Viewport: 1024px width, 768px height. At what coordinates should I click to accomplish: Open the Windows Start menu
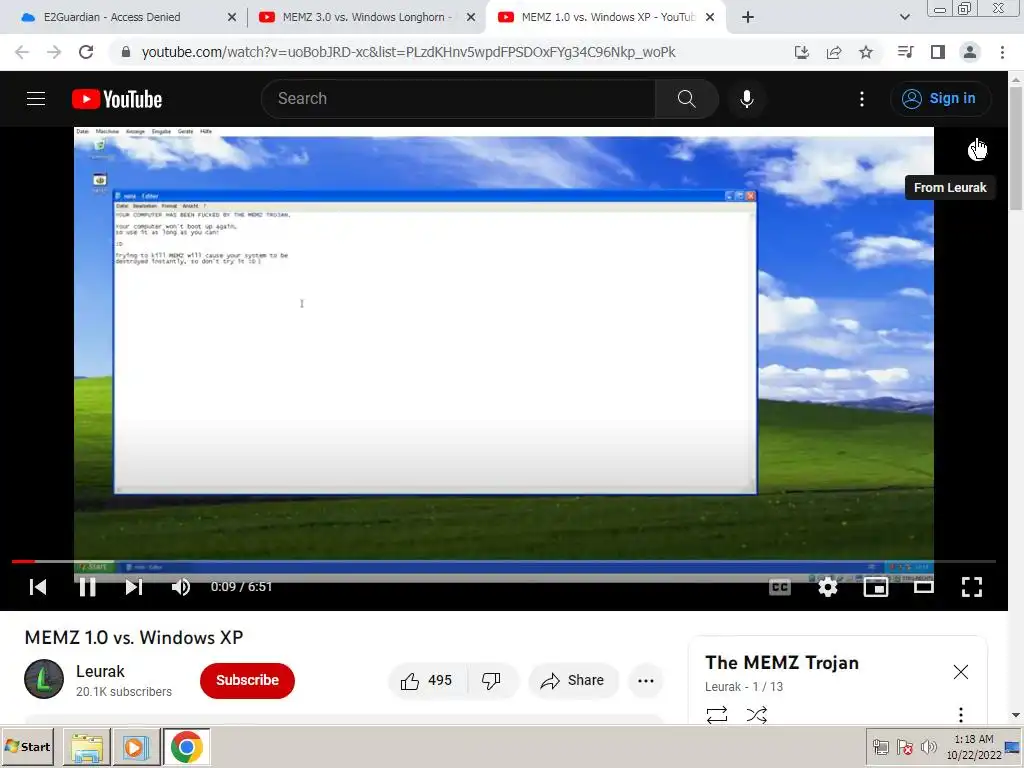pos(27,746)
